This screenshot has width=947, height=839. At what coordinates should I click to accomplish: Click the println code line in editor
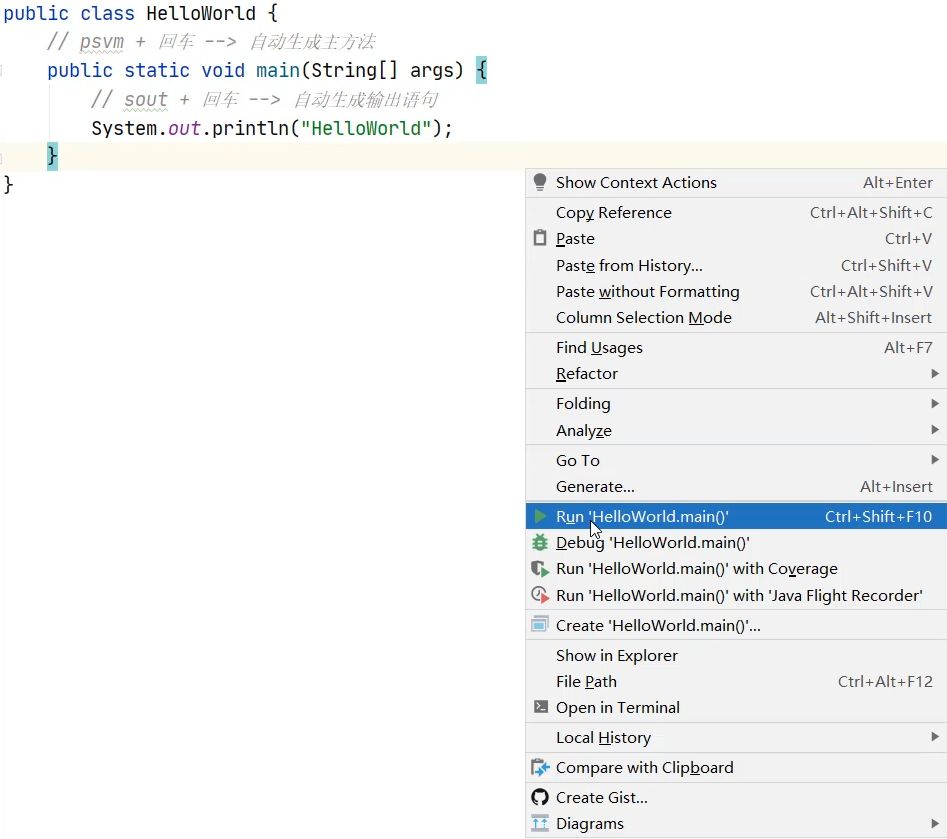point(271,129)
